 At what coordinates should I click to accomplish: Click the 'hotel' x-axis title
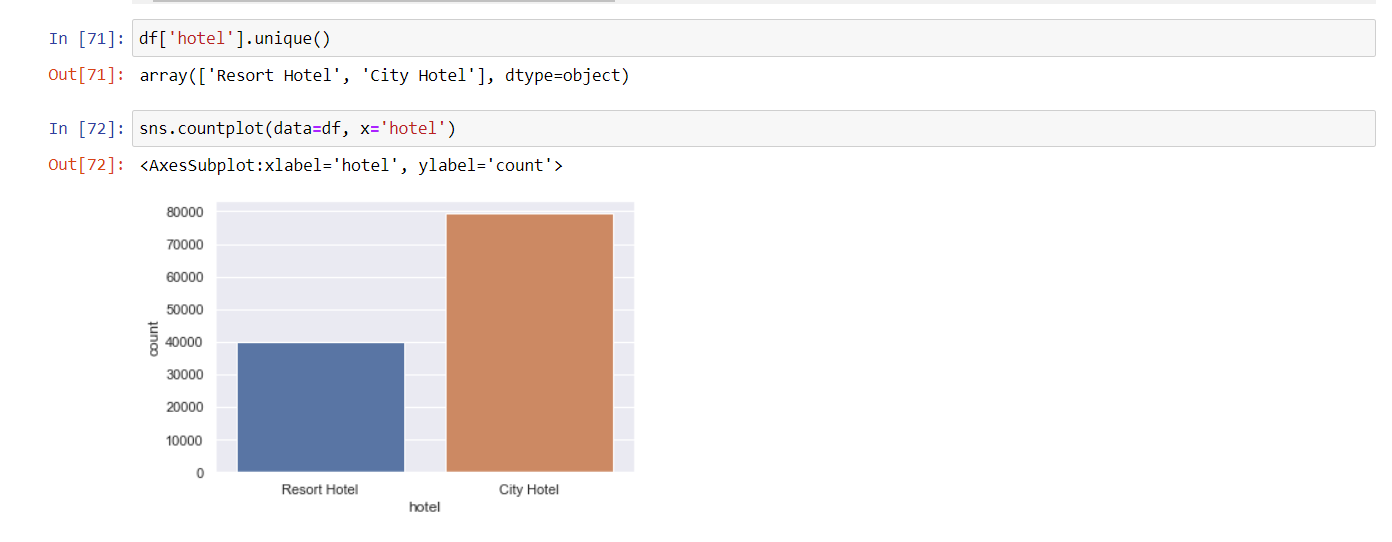pos(425,508)
